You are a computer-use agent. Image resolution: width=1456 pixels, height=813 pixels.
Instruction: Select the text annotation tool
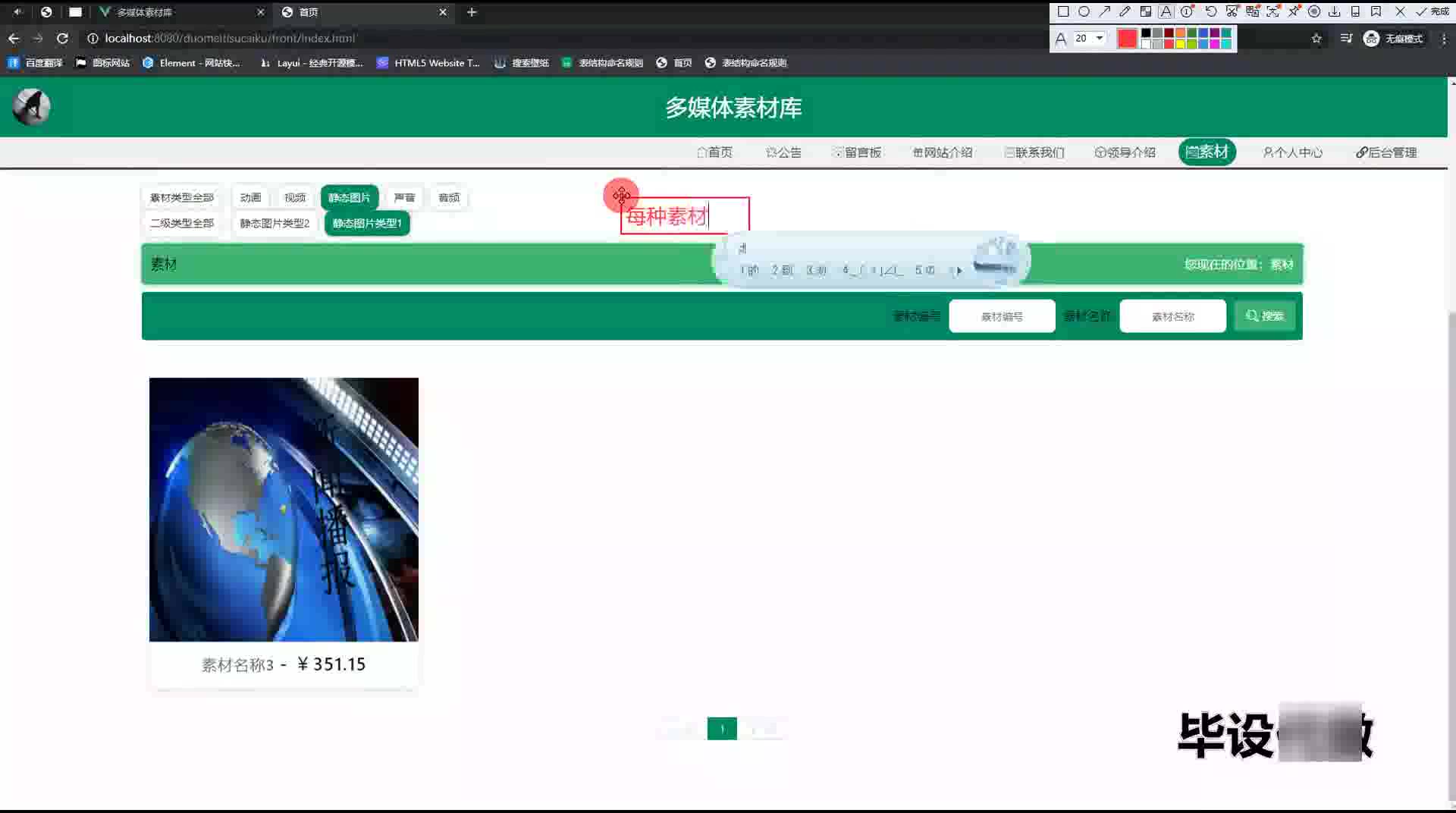pos(1166,11)
